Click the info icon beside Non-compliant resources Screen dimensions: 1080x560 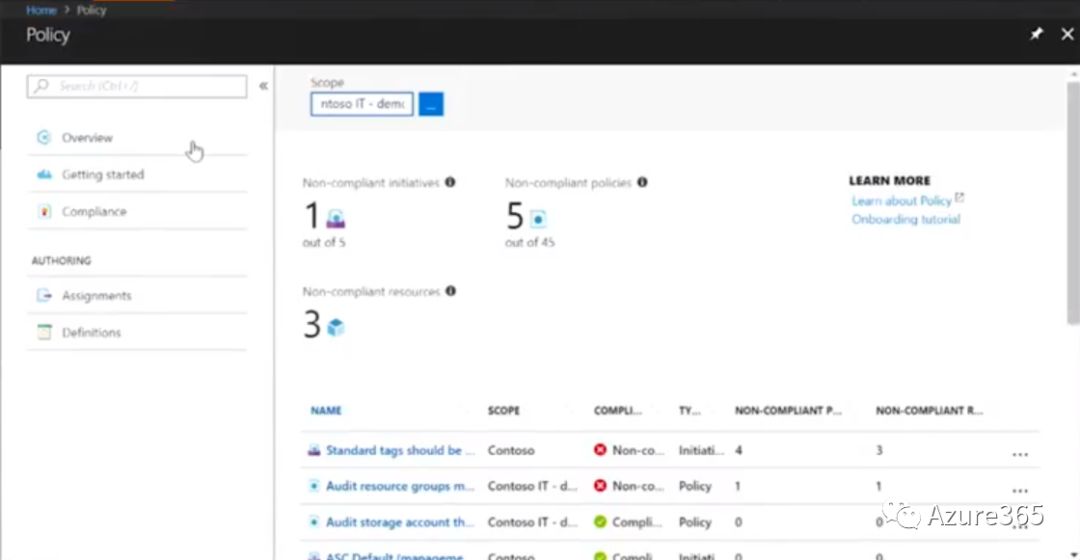click(x=451, y=291)
